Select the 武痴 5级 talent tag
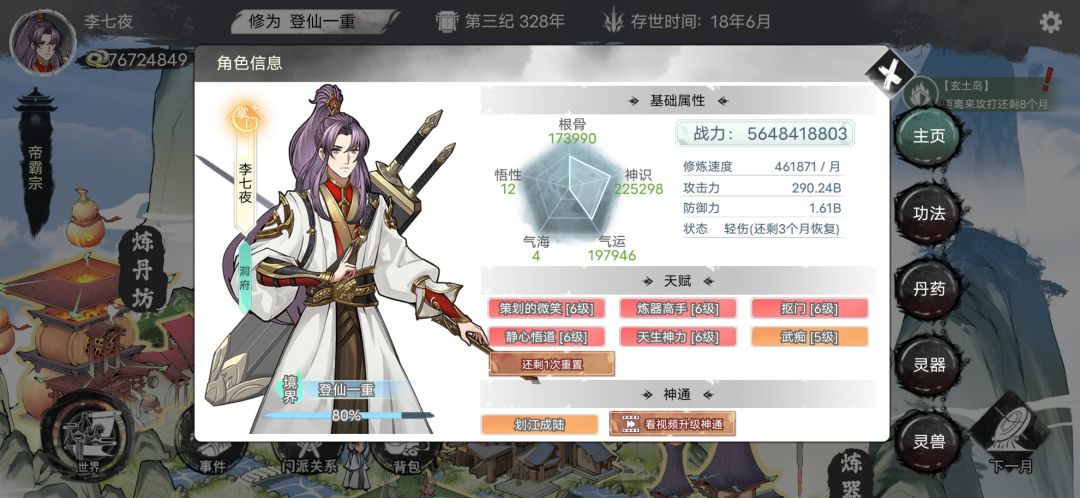Screen dimensions: 1080x498 pyautogui.click(x=809, y=337)
